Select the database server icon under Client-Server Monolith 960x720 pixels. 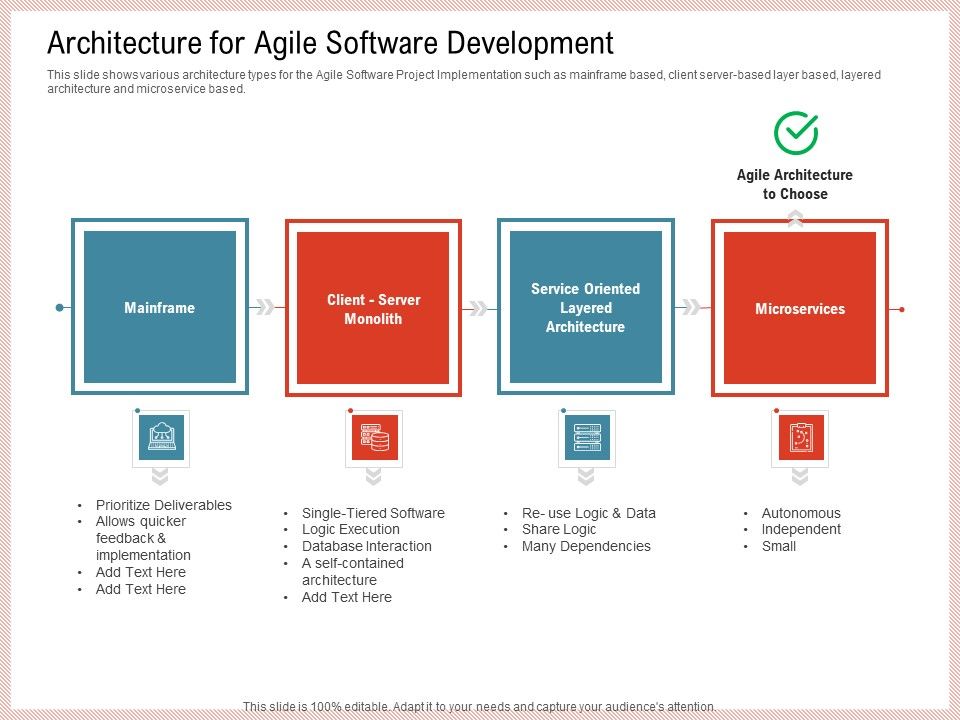(x=374, y=437)
